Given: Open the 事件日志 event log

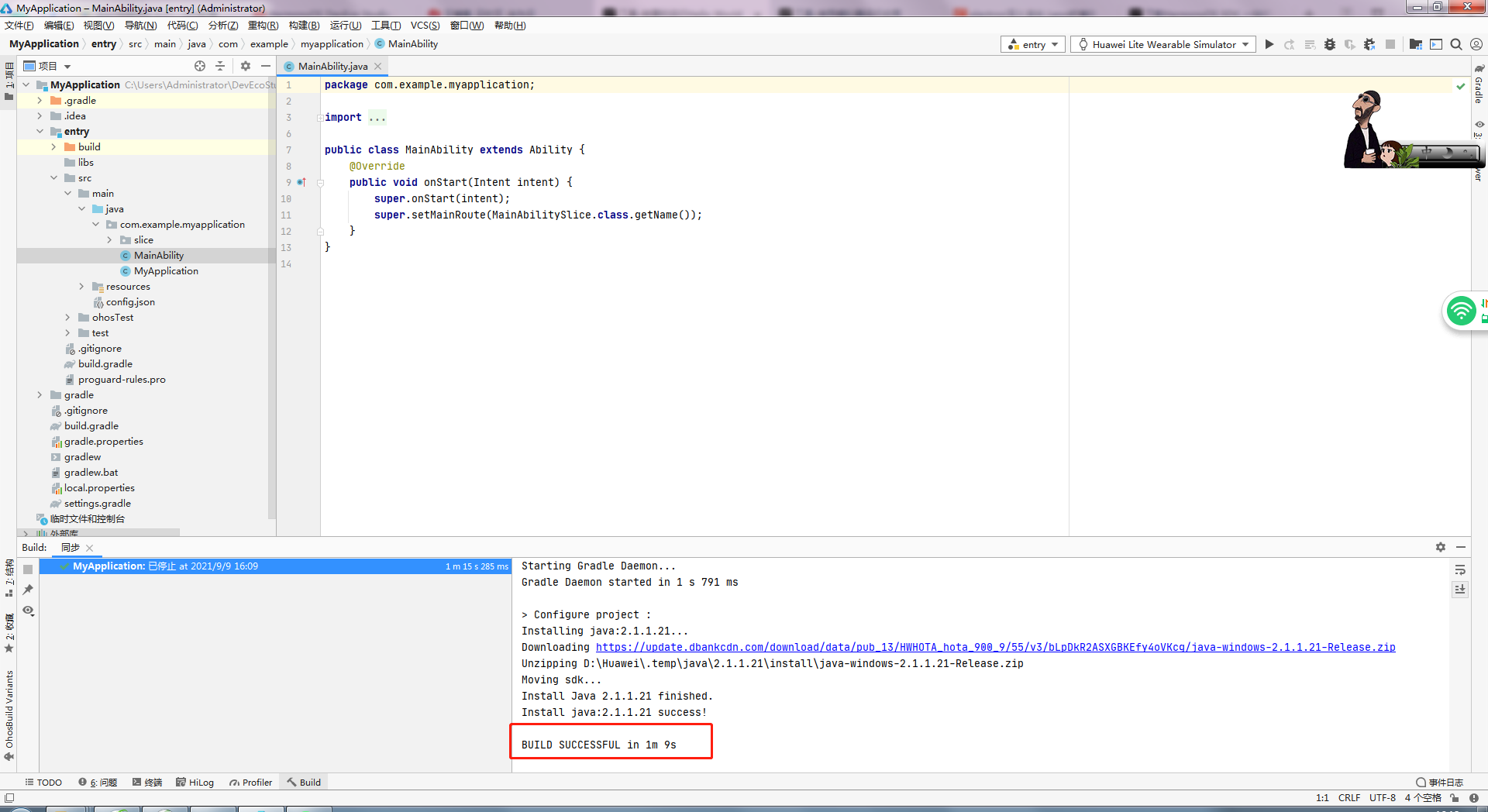Looking at the screenshot, I should coord(1439,783).
